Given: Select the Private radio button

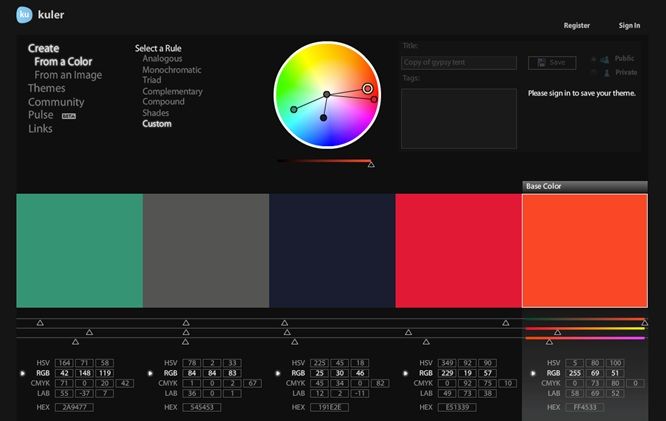Looking at the screenshot, I should click(x=594, y=72).
